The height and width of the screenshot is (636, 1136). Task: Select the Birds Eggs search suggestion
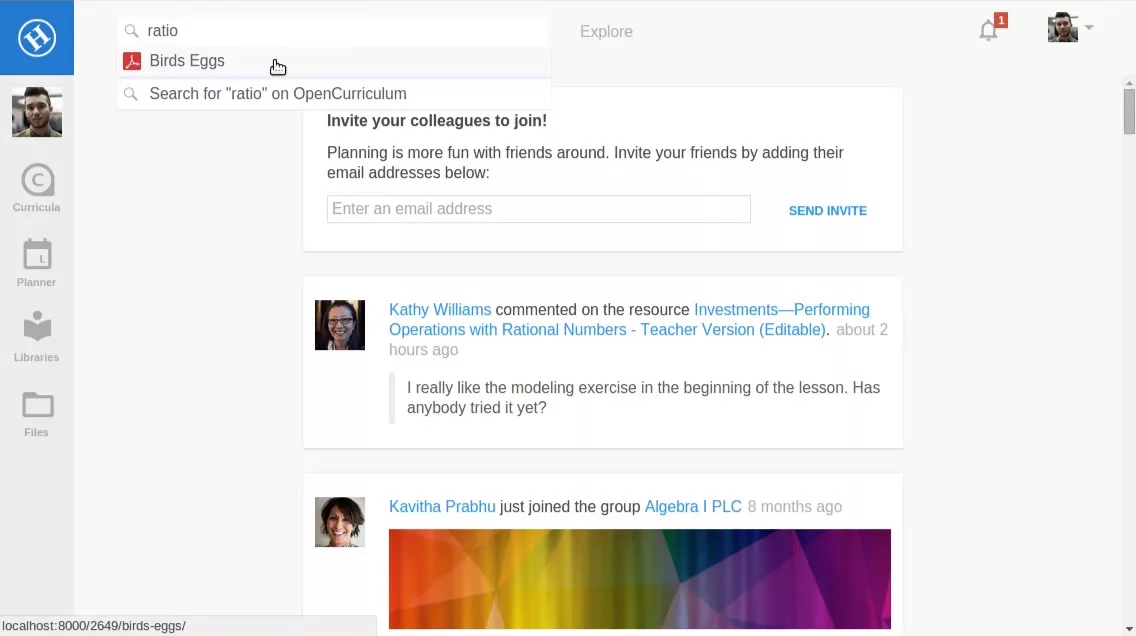pyautogui.click(x=333, y=61)
